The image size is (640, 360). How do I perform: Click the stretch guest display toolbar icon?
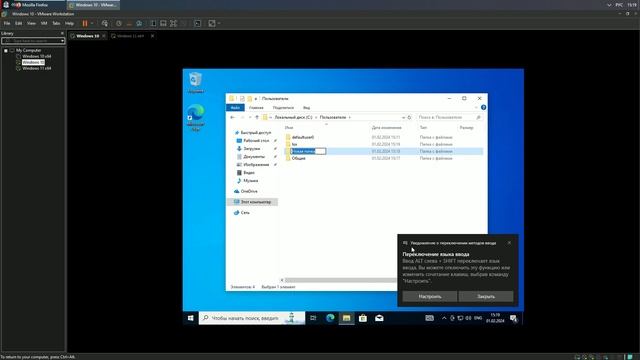pos(212,24)
